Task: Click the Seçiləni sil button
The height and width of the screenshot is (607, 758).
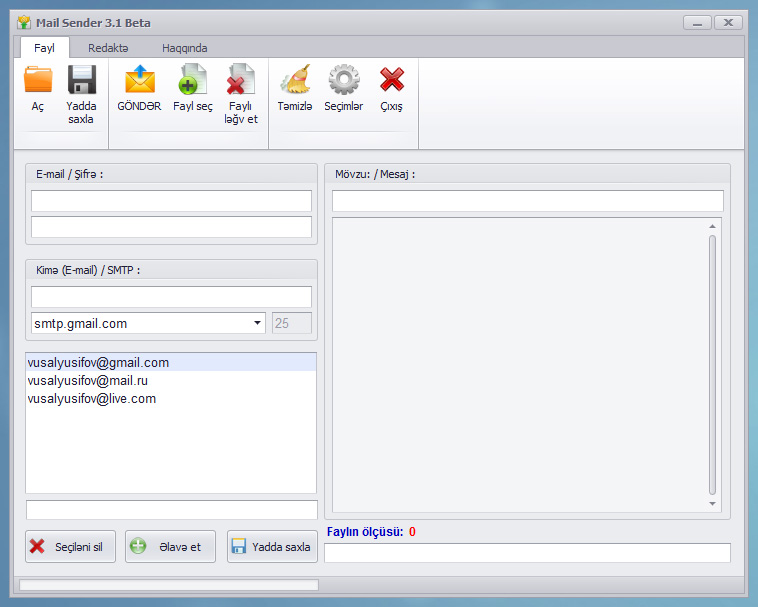Action: coord(71,547)
